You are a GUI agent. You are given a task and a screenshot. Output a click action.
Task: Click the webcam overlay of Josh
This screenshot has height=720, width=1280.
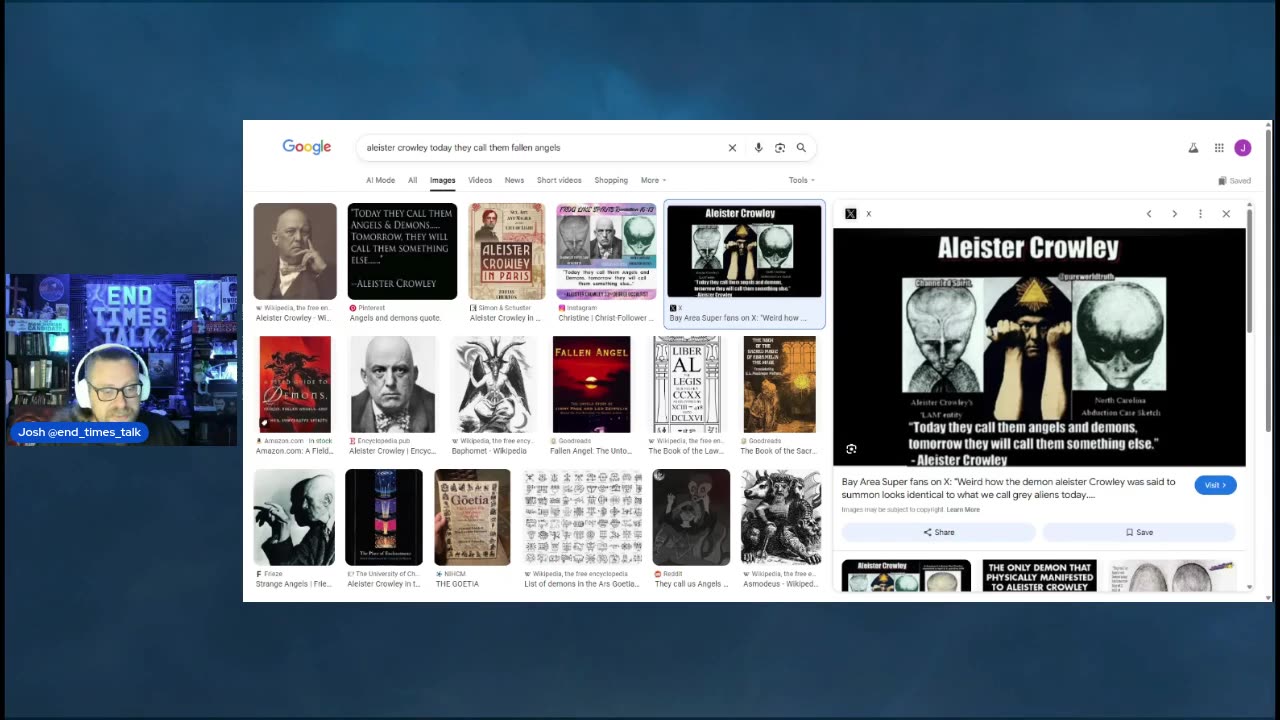121,360
